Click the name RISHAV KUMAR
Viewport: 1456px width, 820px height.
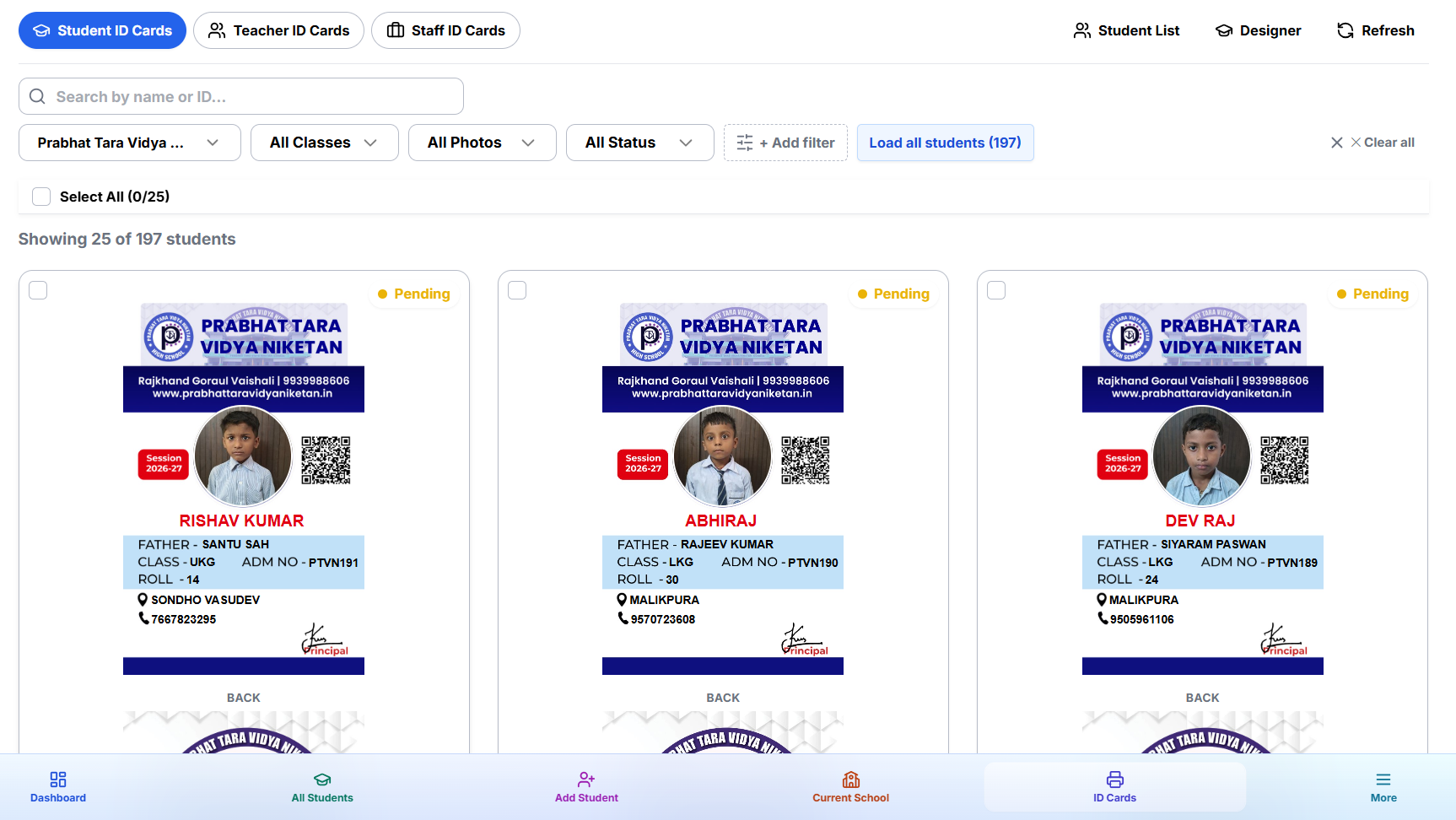tap(241, 521)
